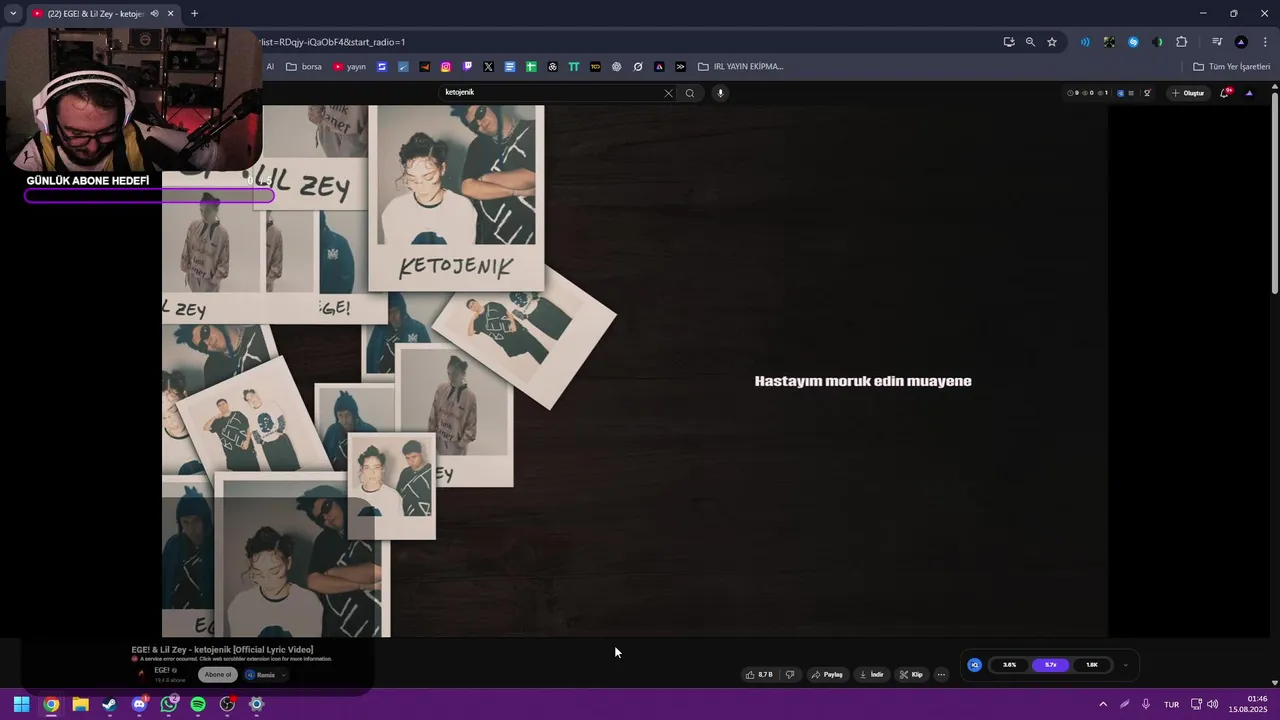The height and width of the screenshot is (720, 1280).
Task: Click the install app icon in address bar
Action: tap(1009, 42)
